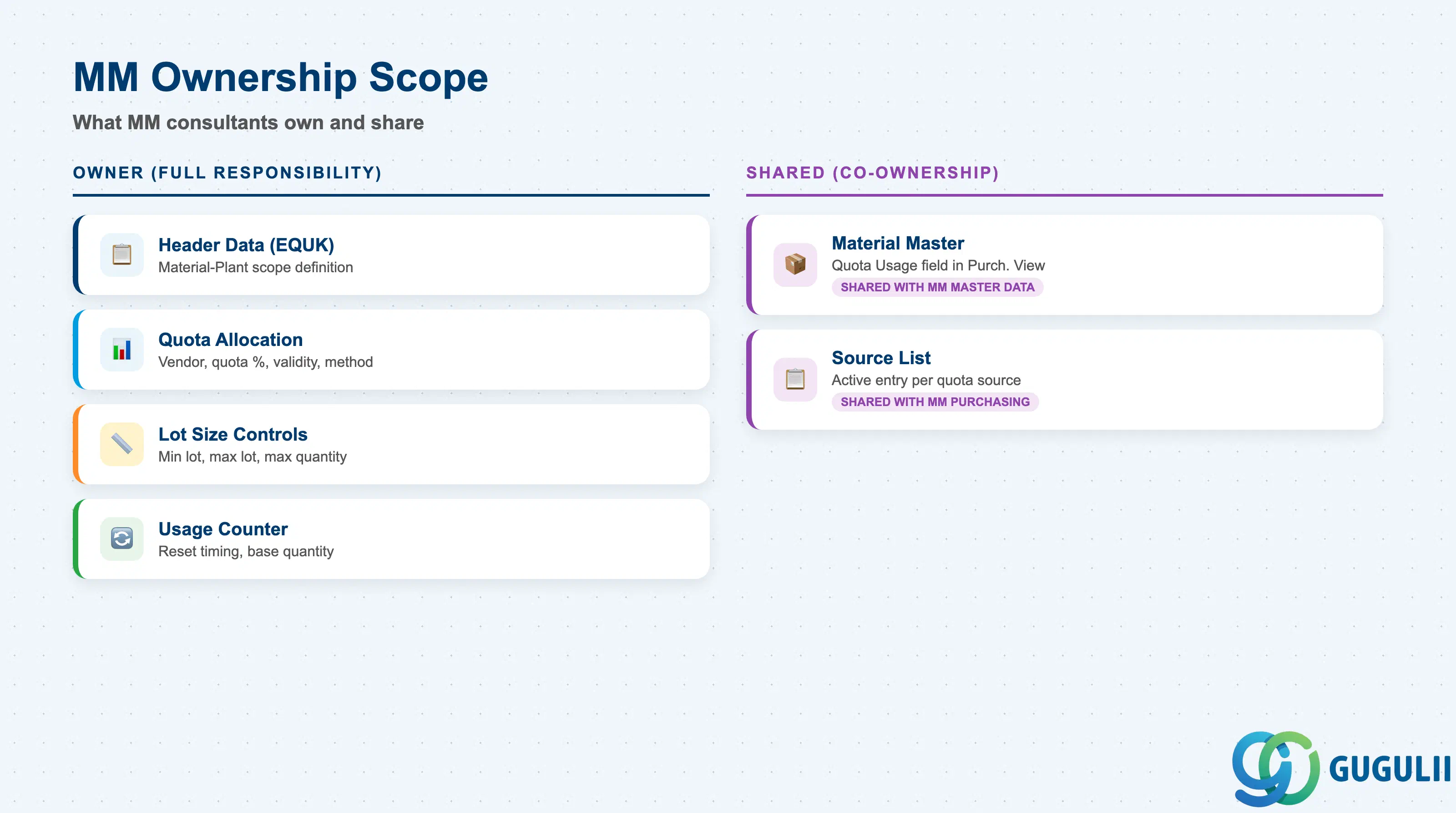The width and height of the screenshot is (1456, 813).
Task: Click 'Quota Usage field in Purch. View' text
Action: (x=938, y=266)
